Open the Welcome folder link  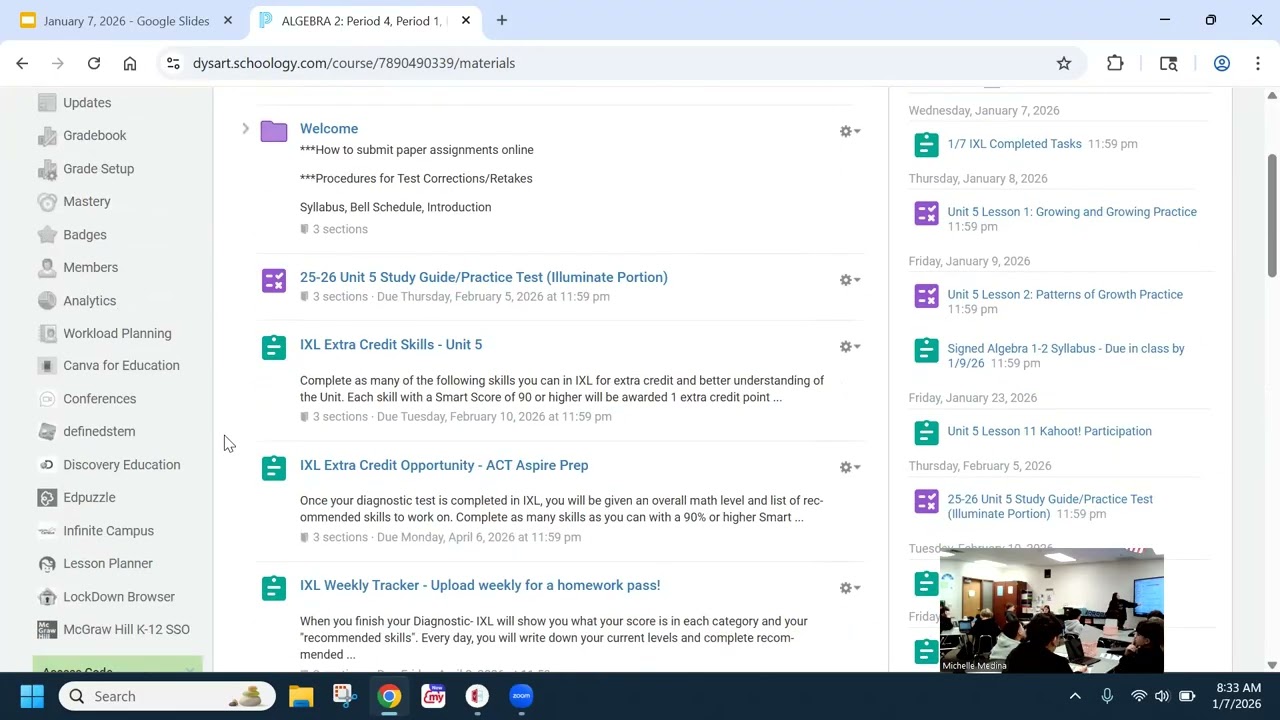tap(329, 128)
